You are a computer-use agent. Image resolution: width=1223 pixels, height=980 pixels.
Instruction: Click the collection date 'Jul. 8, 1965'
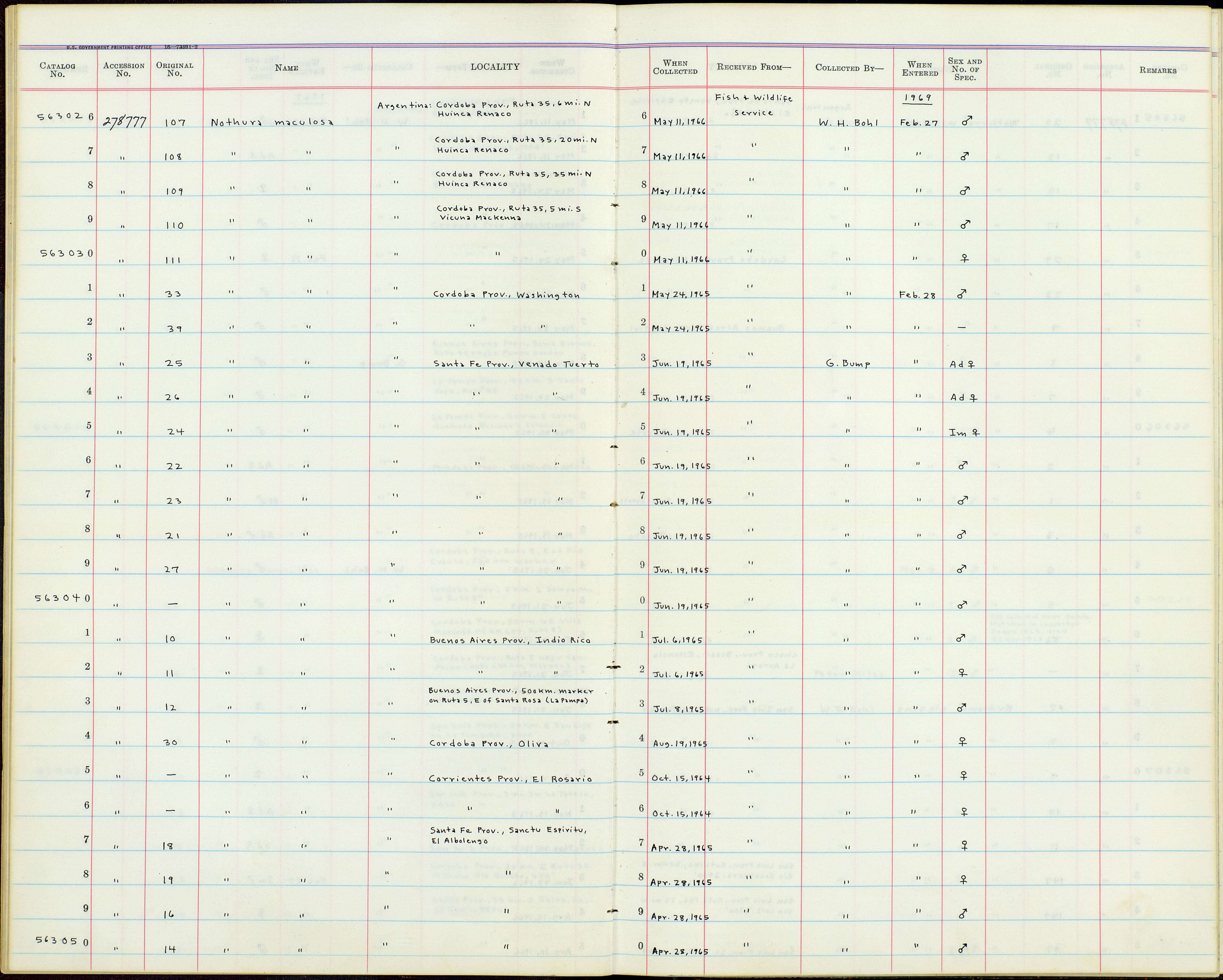pos(679,709)
